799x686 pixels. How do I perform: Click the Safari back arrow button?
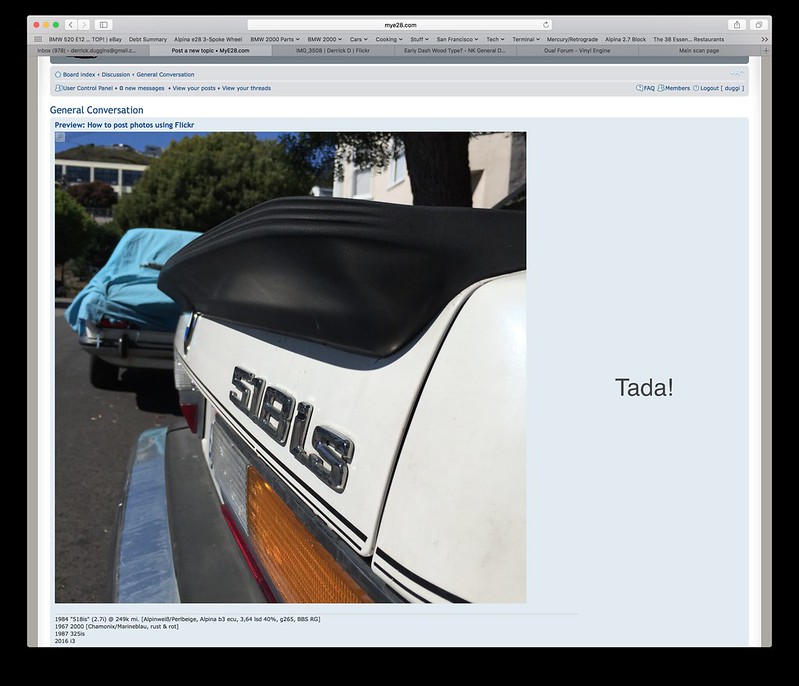[71, 24]
